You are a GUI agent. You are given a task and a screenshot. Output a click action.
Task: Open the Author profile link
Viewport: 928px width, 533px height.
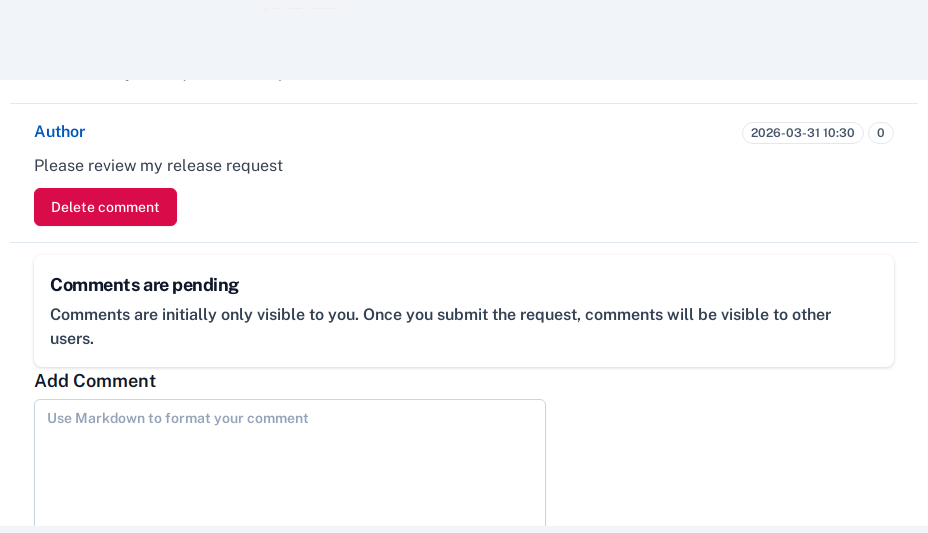[59, 132]
